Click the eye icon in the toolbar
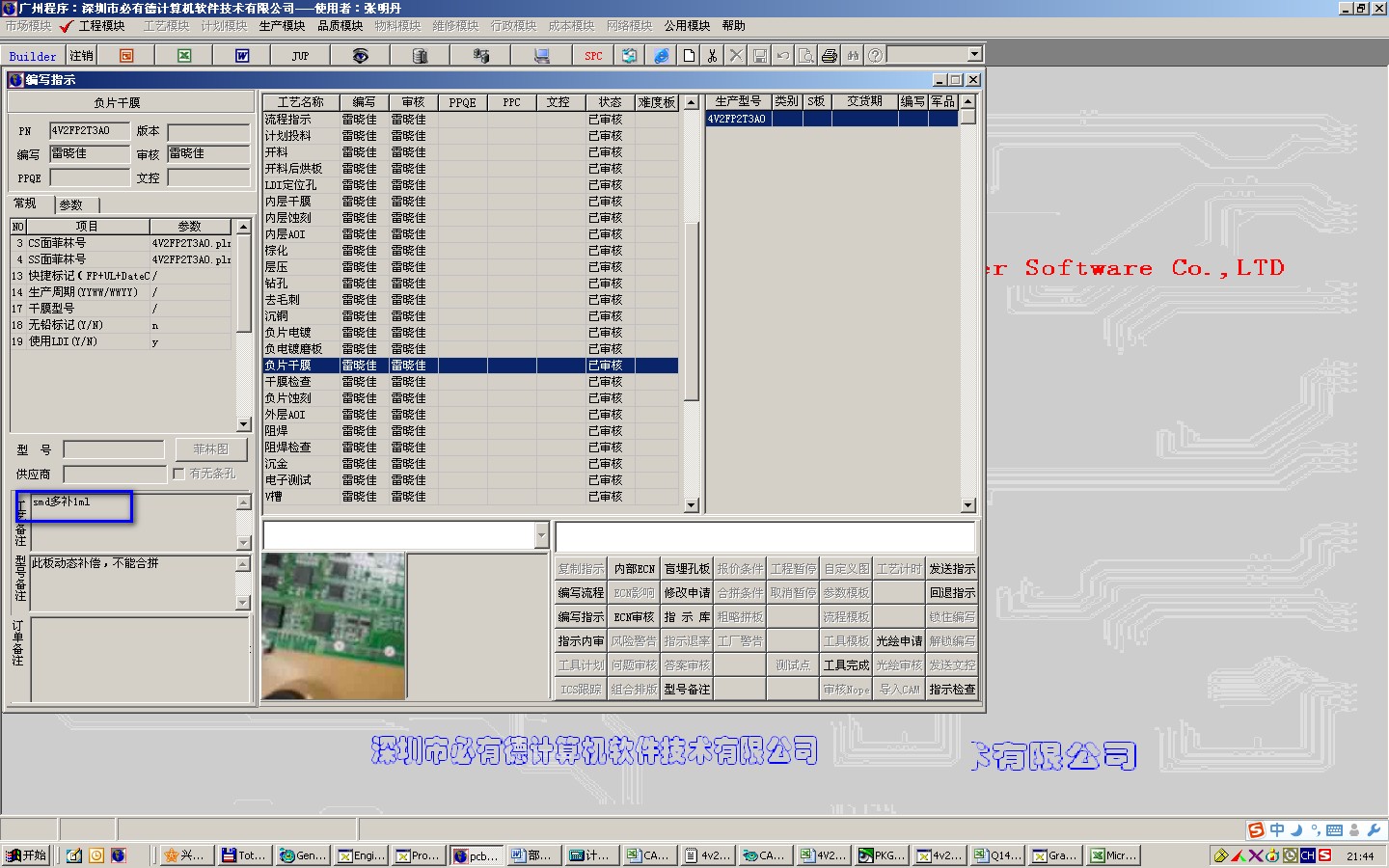This screenshot has height=868, width=1389. click(360, 56)
